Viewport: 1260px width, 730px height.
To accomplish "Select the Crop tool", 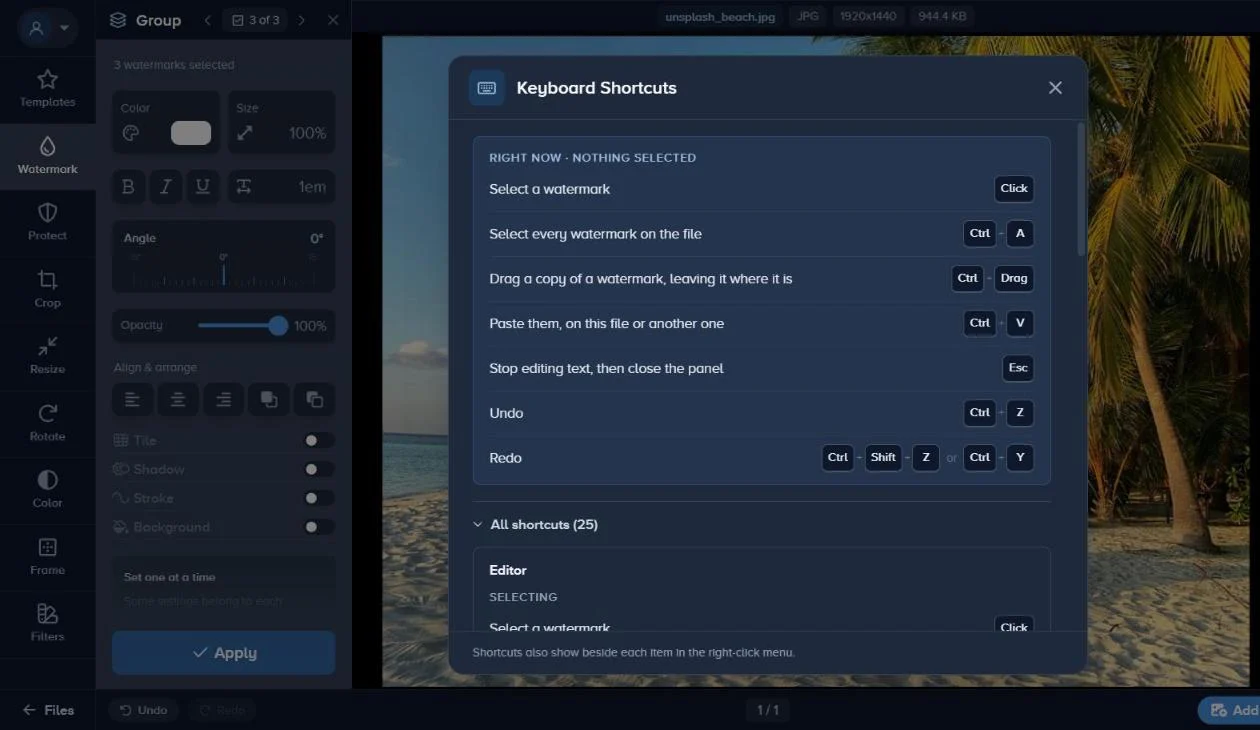I will (47, 289).
